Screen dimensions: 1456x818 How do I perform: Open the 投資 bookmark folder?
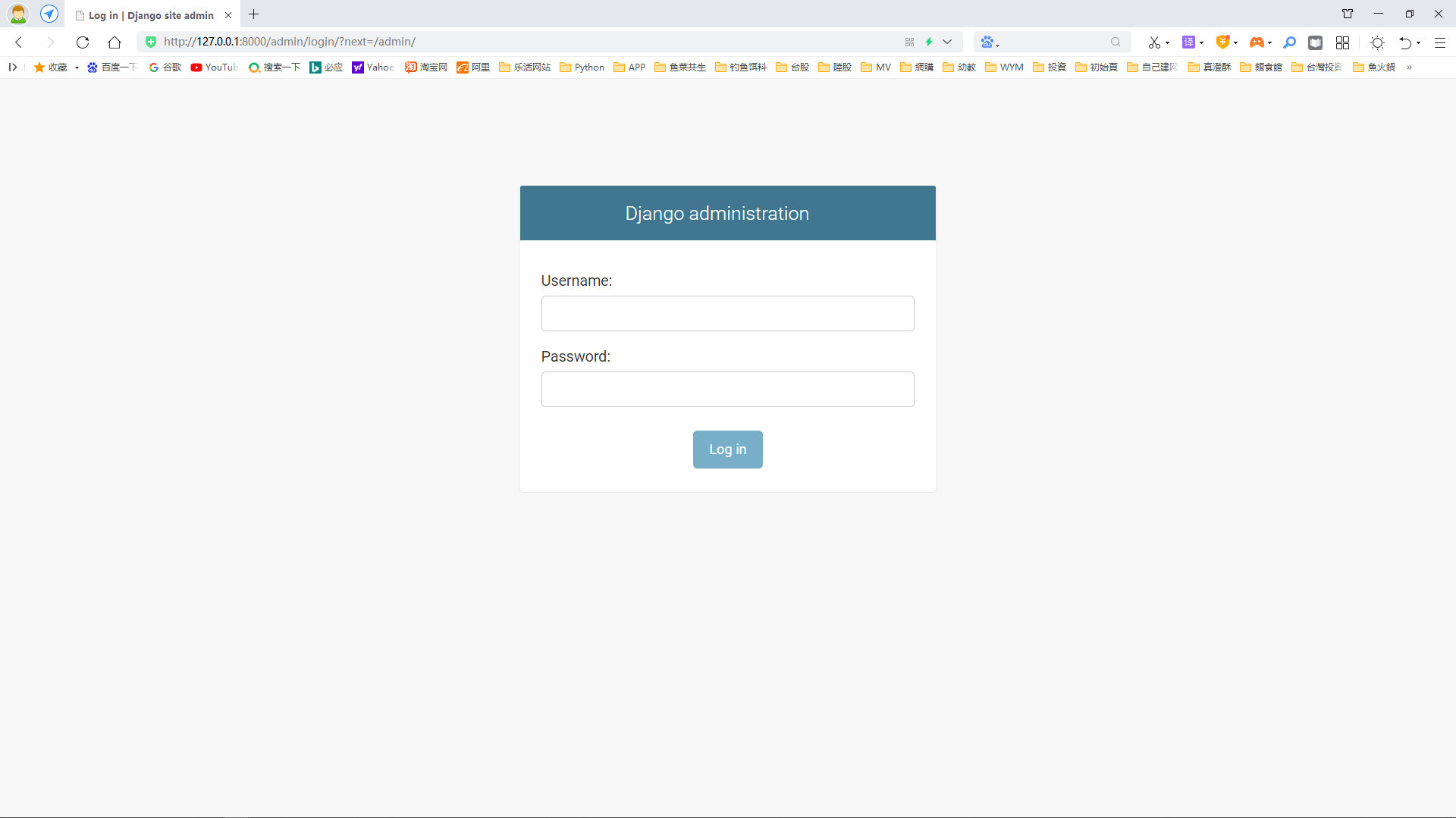(1050, 67)
